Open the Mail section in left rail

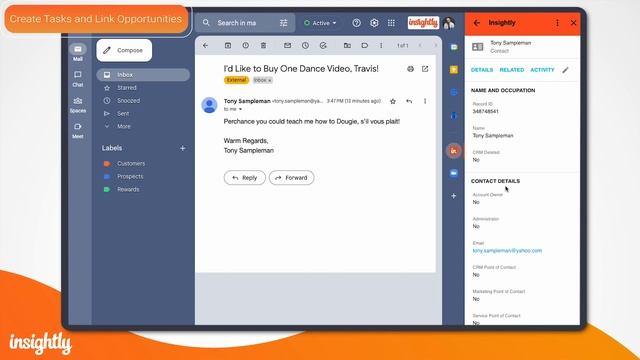coord(78,53)
